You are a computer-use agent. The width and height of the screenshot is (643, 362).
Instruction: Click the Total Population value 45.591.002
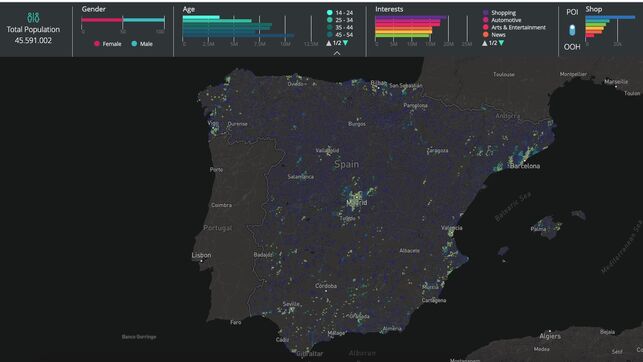(x=33, y=40)
